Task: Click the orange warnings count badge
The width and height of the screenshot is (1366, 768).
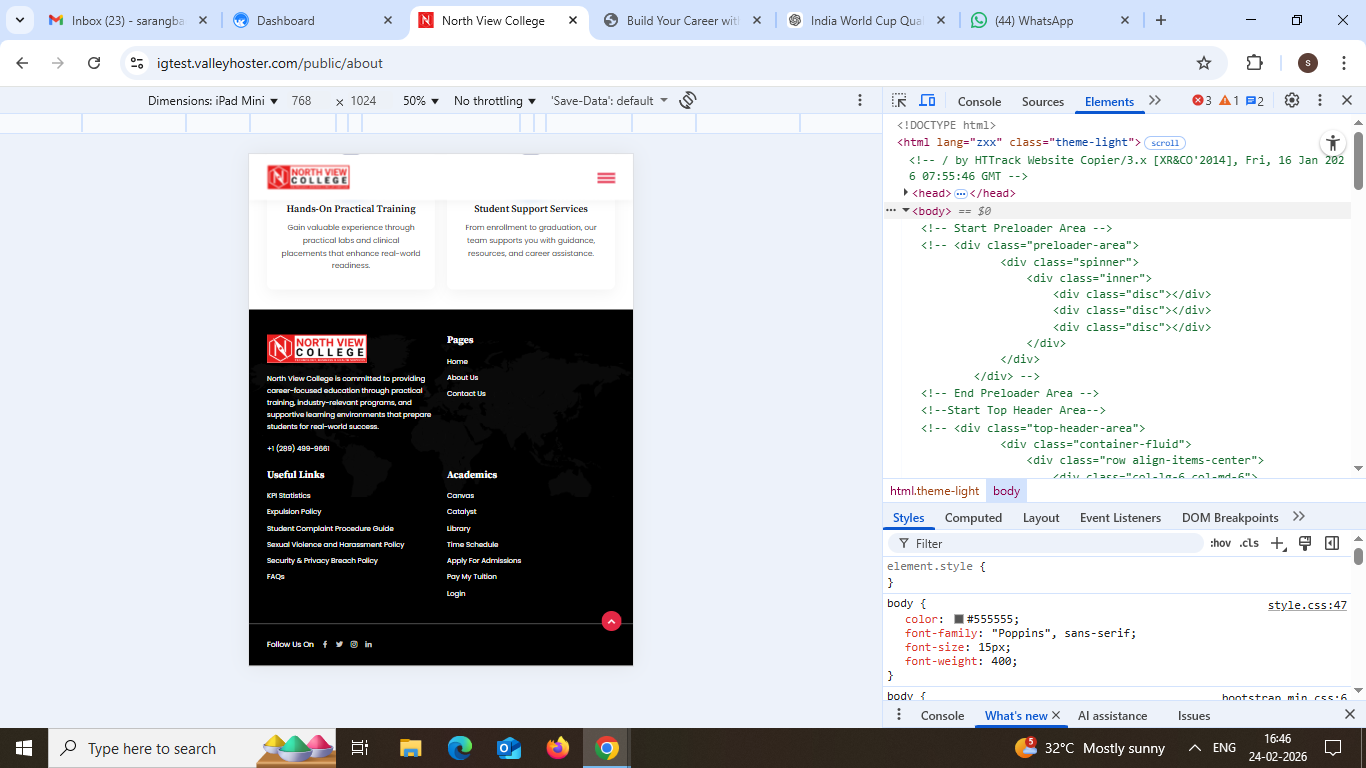Action: click(1229, 101)
